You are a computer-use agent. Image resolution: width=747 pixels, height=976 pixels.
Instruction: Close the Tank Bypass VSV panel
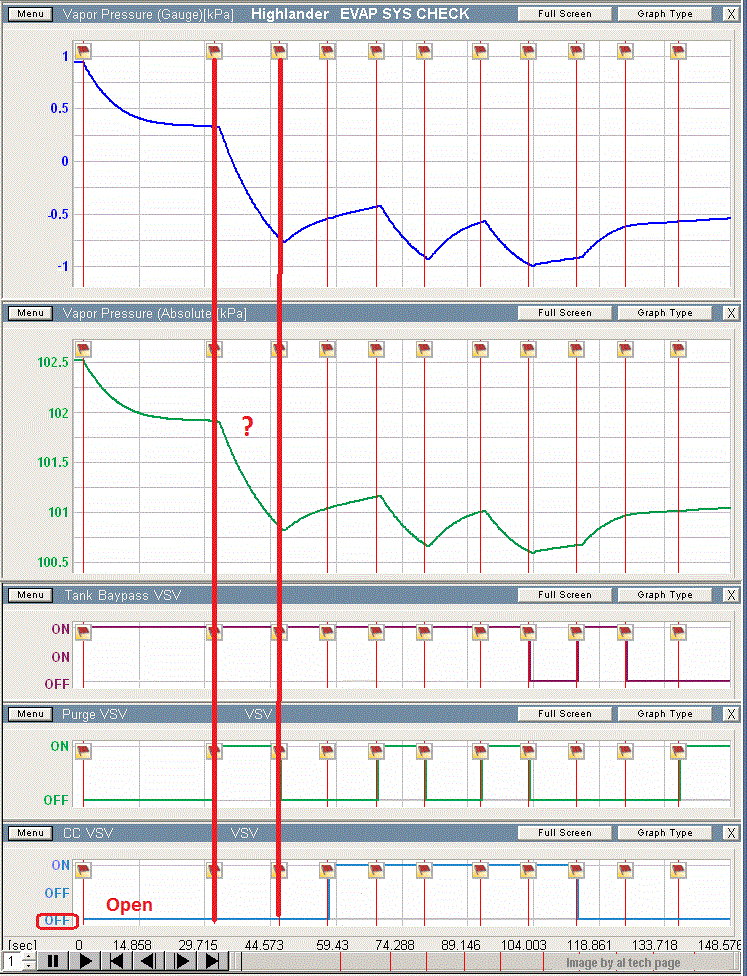(730, 595)
